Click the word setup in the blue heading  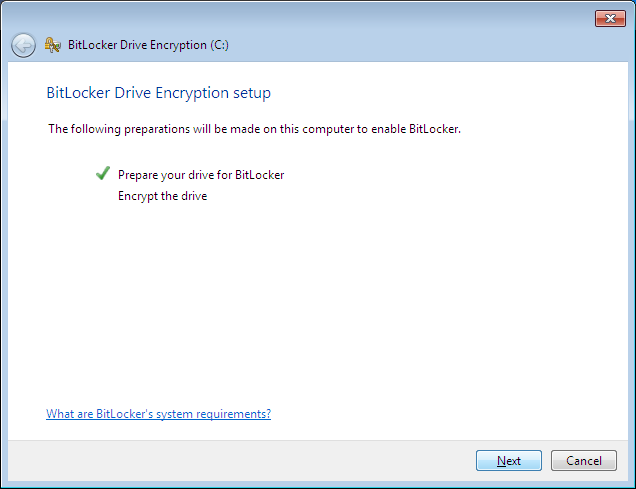pyautogui.click(x=252, y=93)
